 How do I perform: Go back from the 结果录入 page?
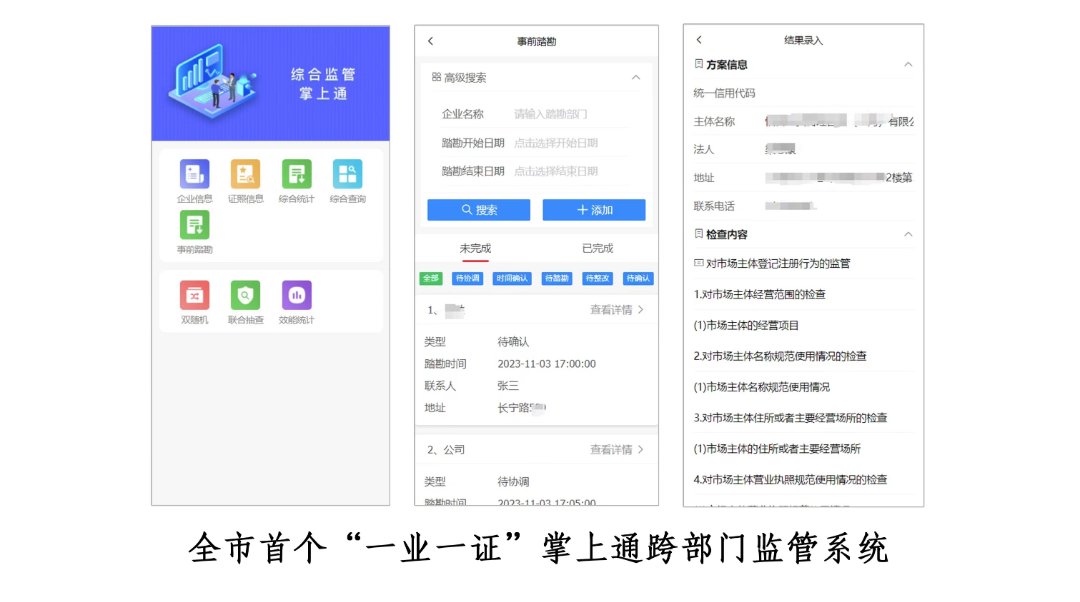click(699, 40)
